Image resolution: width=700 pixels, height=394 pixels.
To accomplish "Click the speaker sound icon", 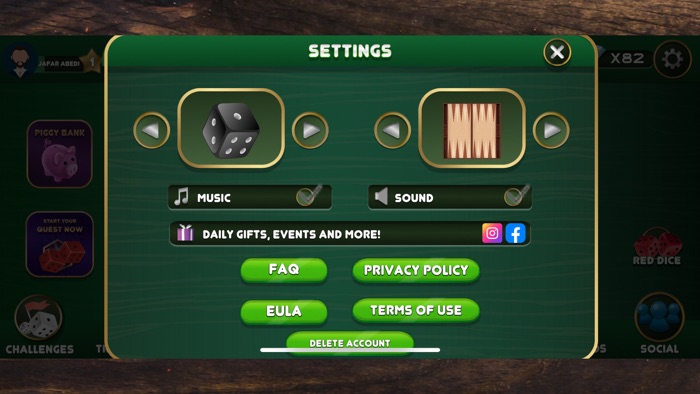I will [381, 196].
